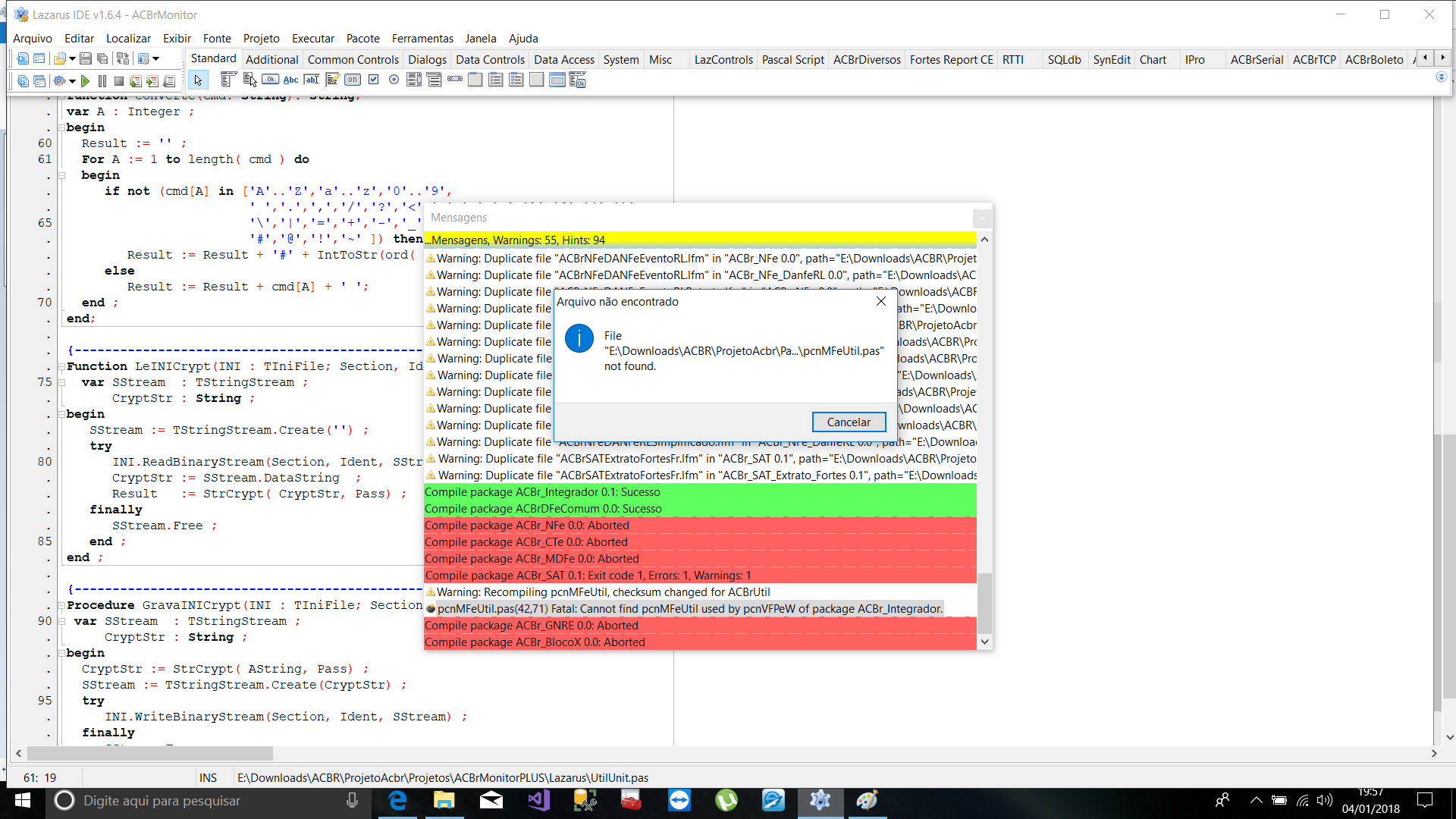Select the TMemo component icon
The height and width of the screenshot is (819, 1456).
(x=331, y=80)
